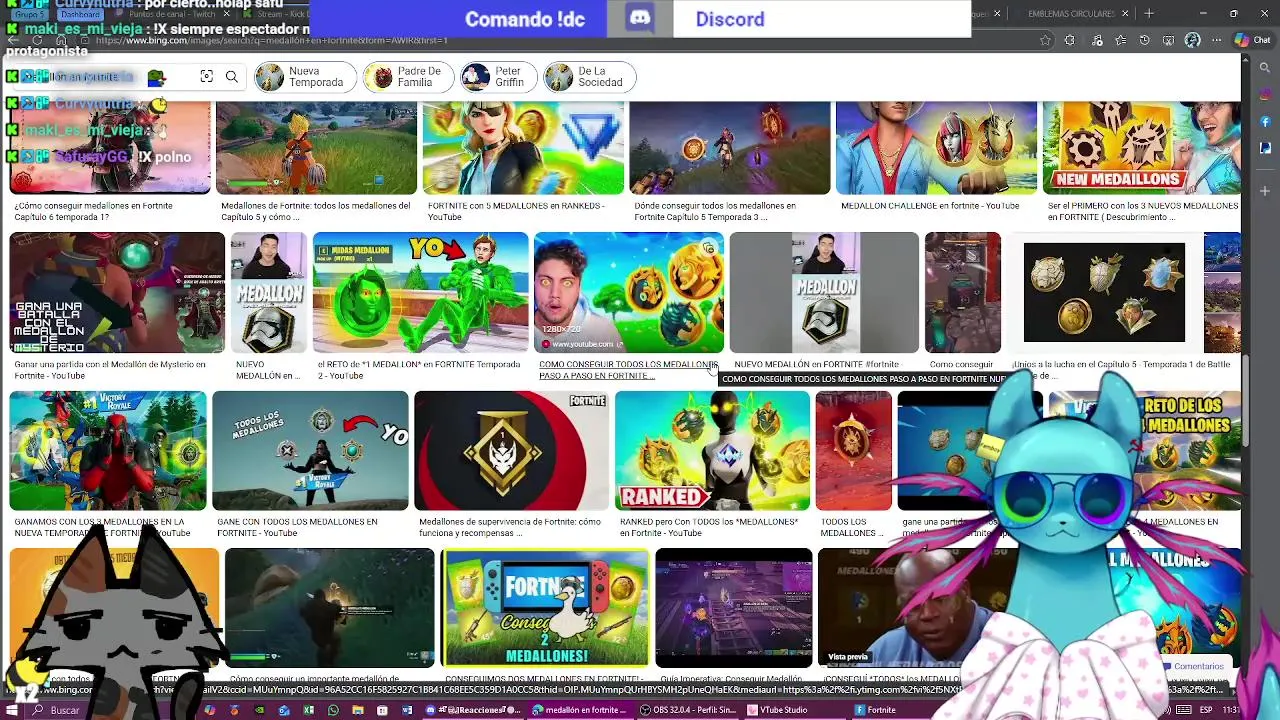Screen dimensions: 1280x720
Task: Select Padre De Familia filter chip
Action: (407, 77)
